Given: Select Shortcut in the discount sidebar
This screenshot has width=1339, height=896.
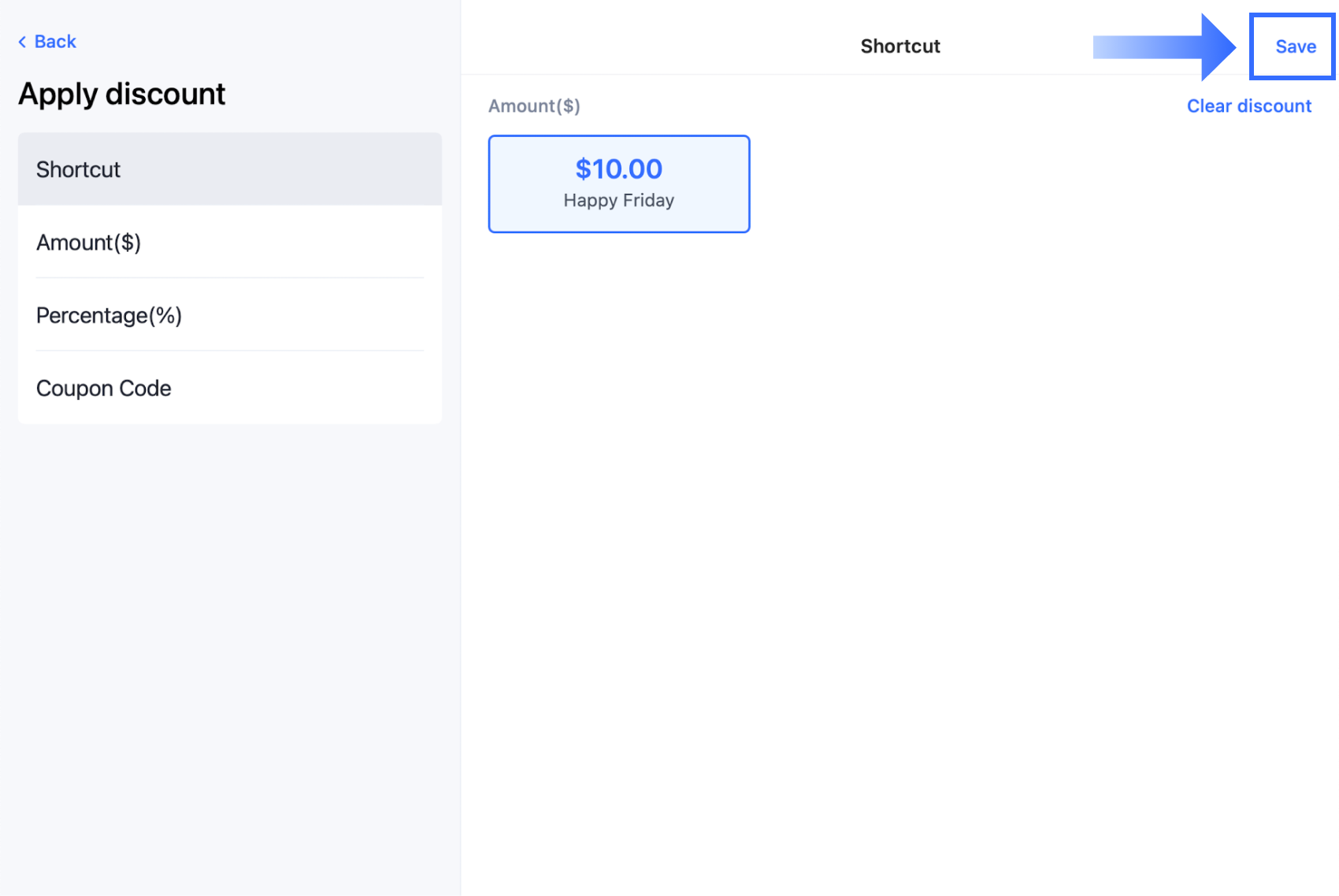Looking at the screenshot, I should (229, 169).
